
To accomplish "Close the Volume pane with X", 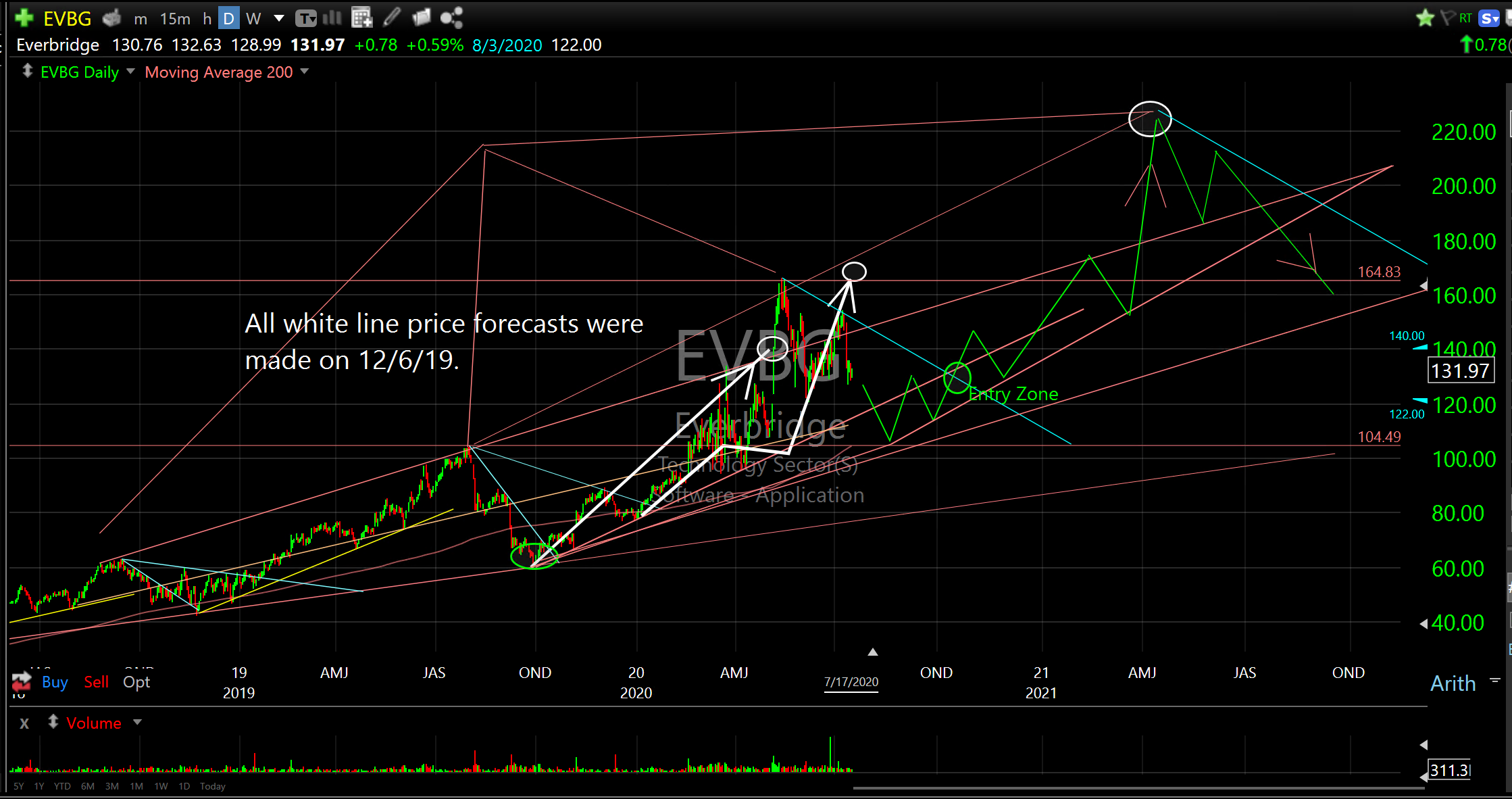I will click(24, 723).
